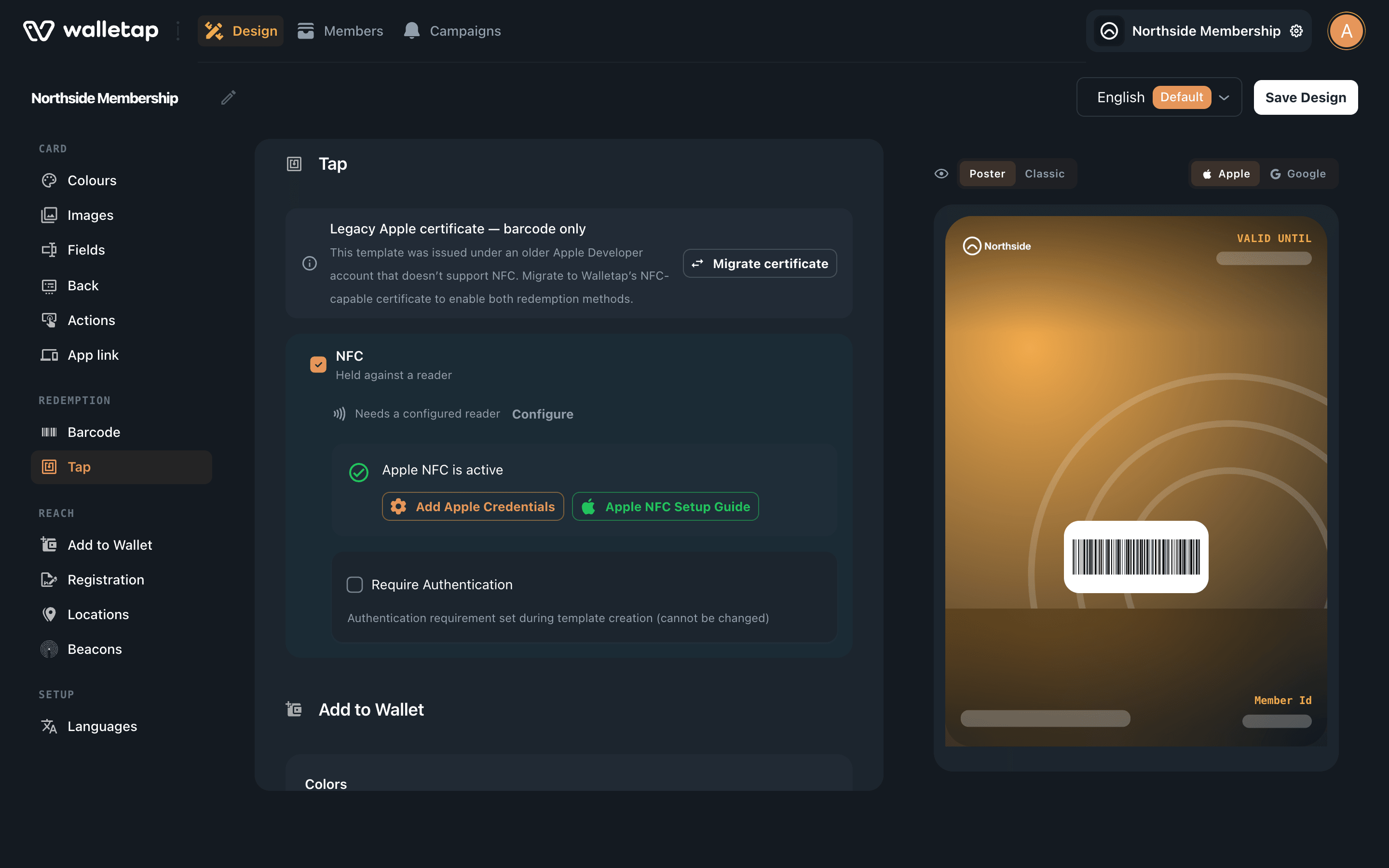Viewport: 1389px width, 868px height.
Task: Go to the Members tab
Action: click(340, 31)
